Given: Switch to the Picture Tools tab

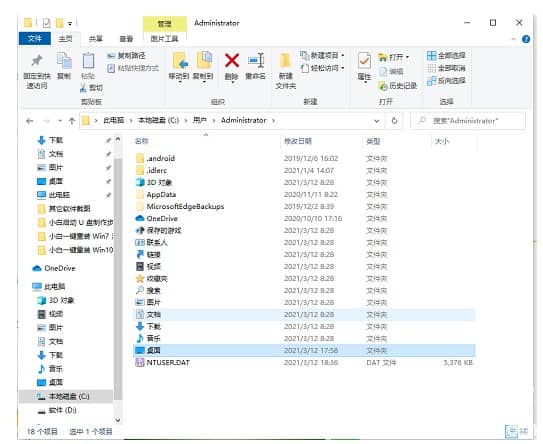Looking at the screenshot, I should coord(164,38).
